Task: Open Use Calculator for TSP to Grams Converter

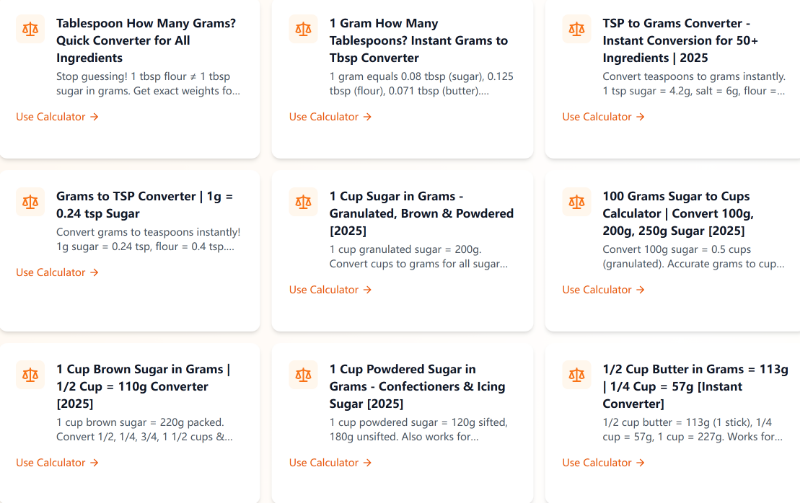Action: click(x=603, y=117)
